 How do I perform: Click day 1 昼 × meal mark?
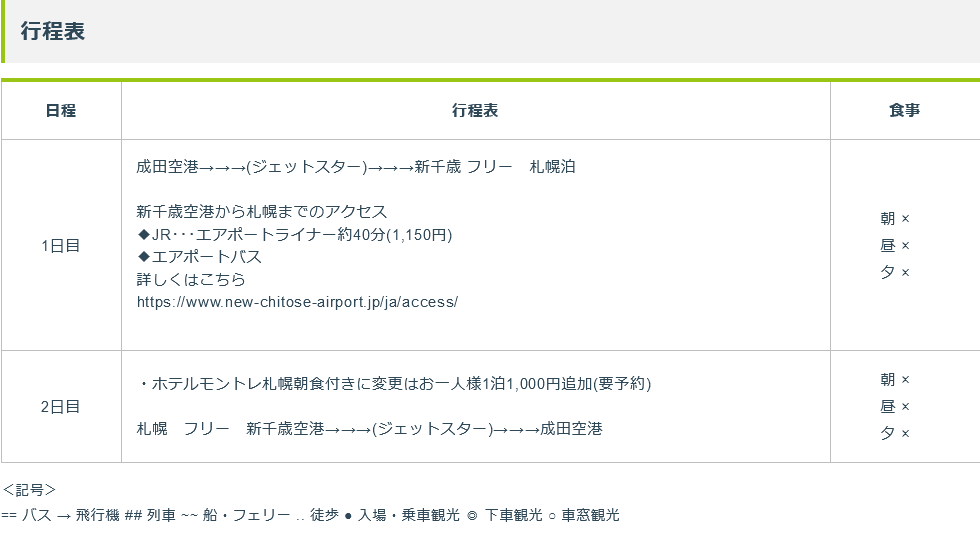895,246
